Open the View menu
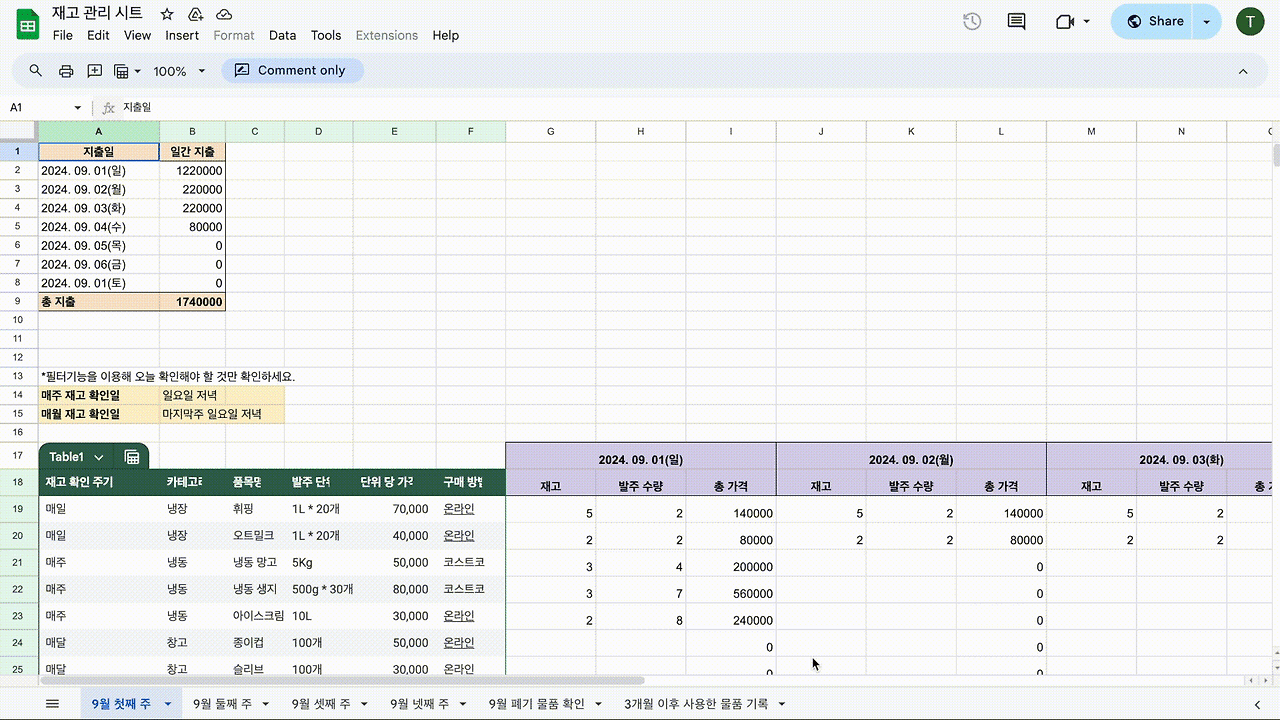1280x720 pixels. pos(137,35)
